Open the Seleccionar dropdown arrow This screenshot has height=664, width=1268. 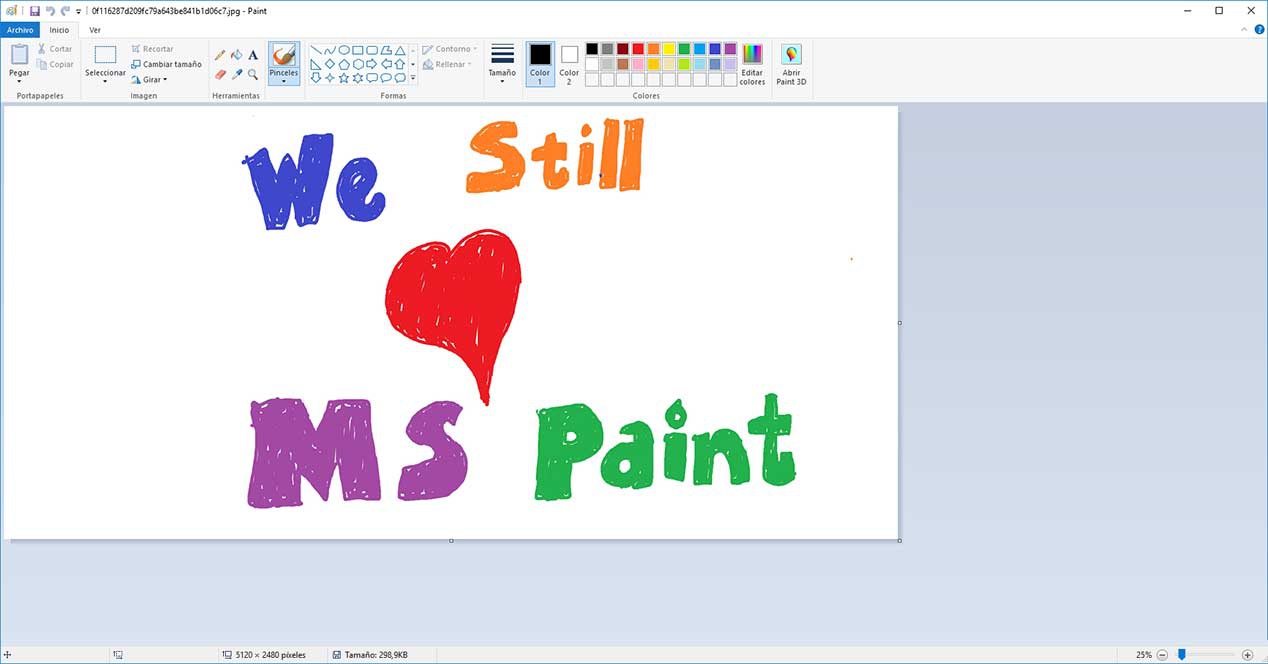click(105, 82)
